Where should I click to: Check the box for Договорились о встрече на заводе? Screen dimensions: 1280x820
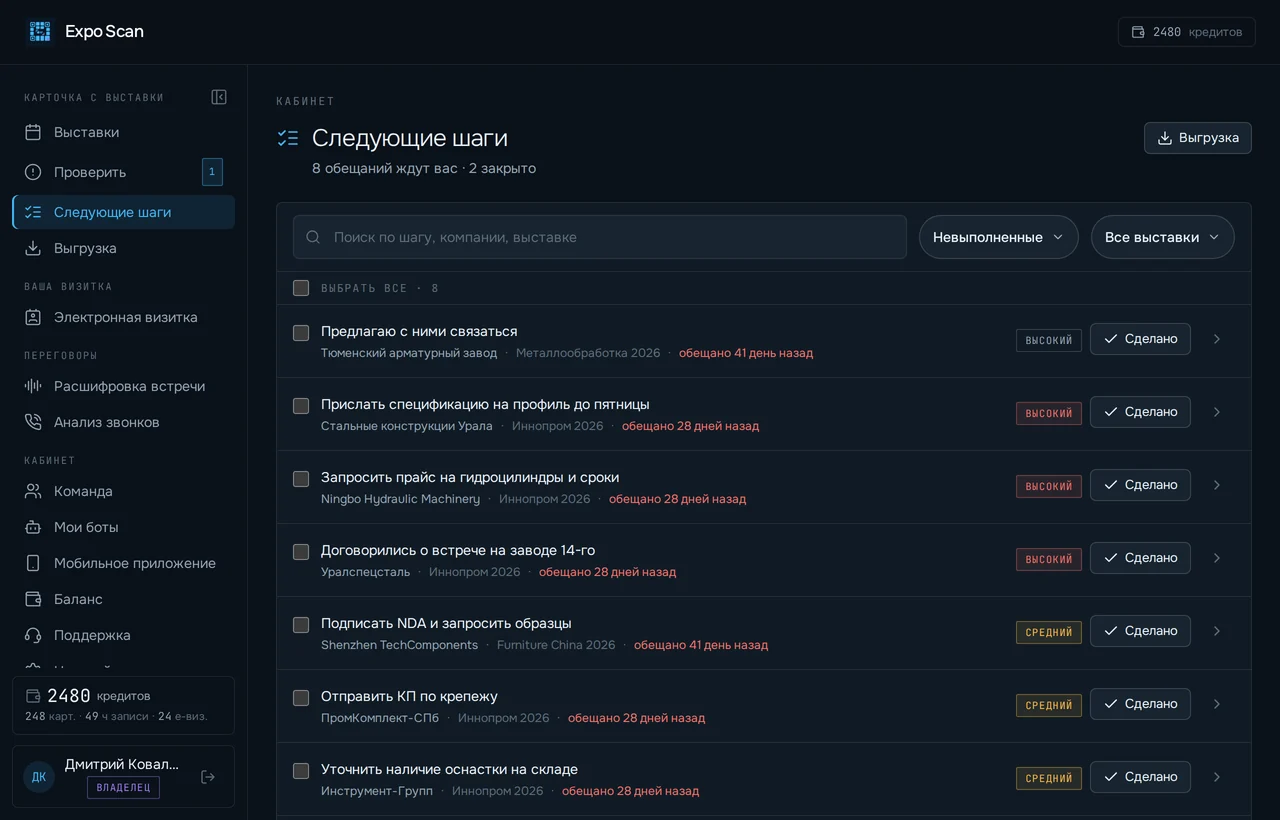pos(301,552)
